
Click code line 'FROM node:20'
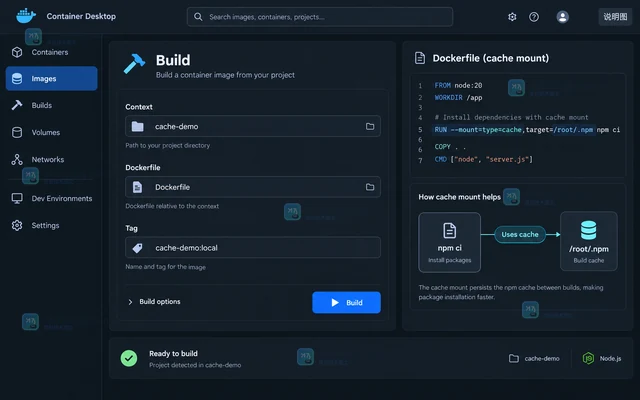point(458,85)
